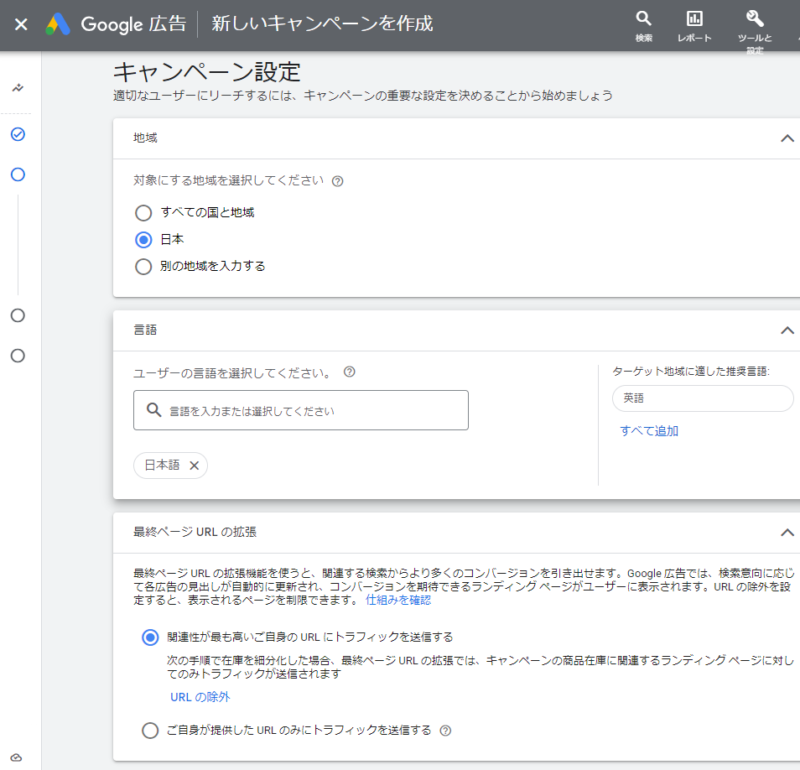800x770 pixels.
Task: Collapse the 地域 section
Action: click(787, 138)
